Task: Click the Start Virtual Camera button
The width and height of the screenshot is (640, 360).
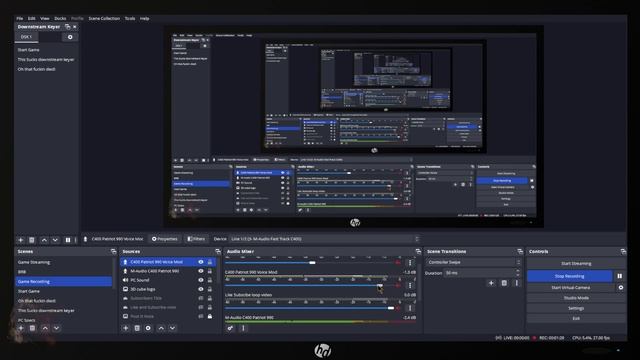Action: click(571, 288)
